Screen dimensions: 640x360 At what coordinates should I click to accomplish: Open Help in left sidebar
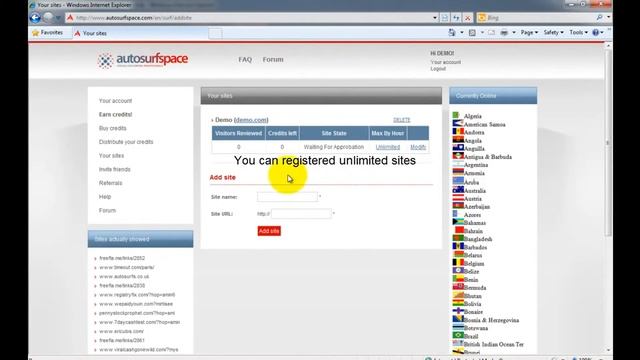click(x=104, y=197)
